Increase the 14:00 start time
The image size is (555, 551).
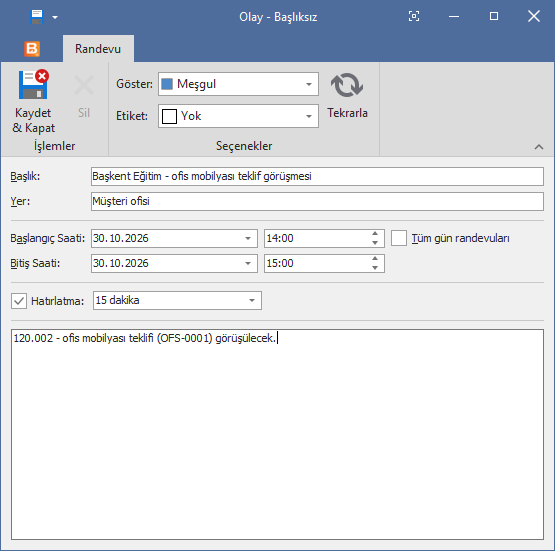375,234
